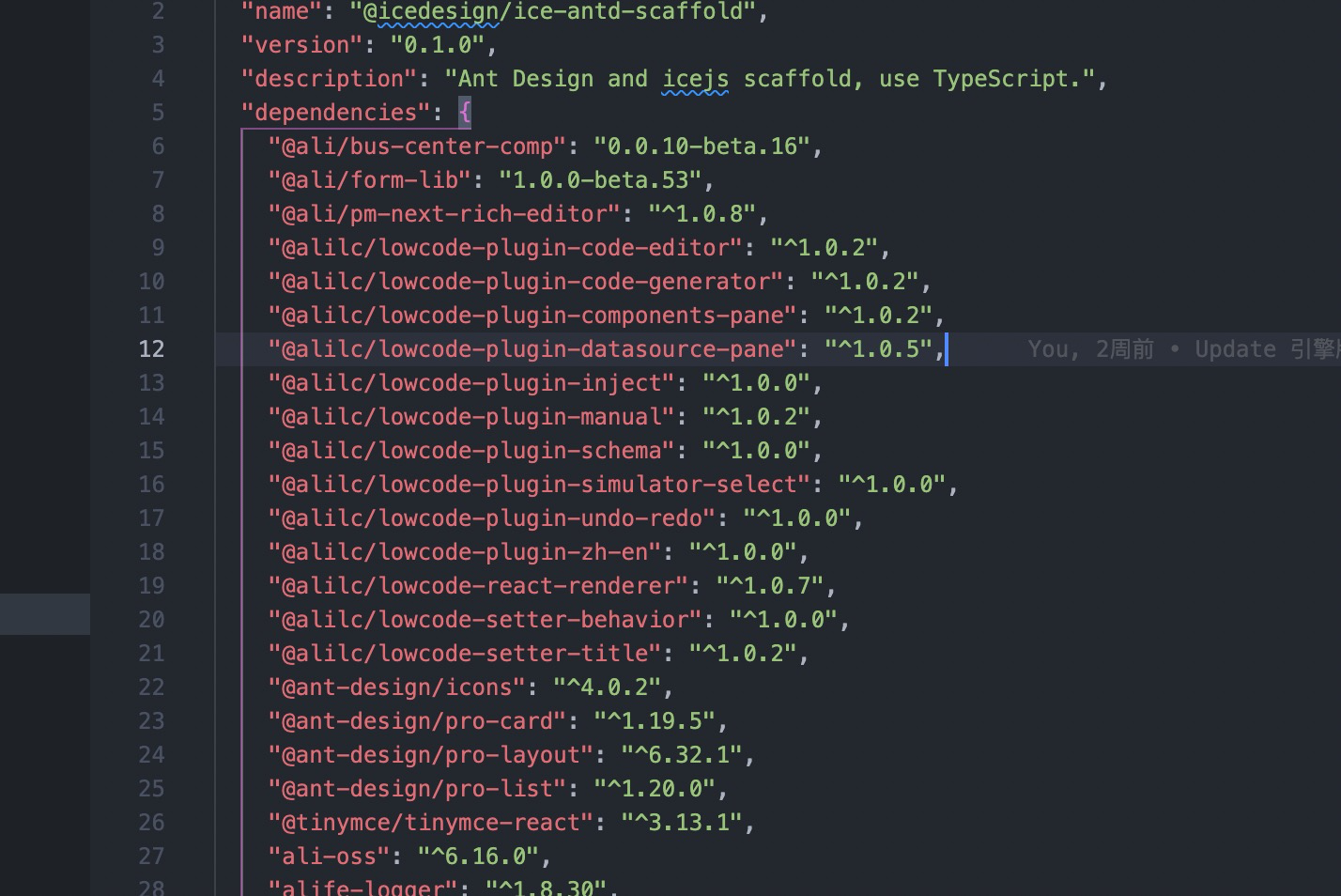Click line number 20 in the gutter
The height and width of the screenshot is (896, 1341).
pos(151,620)
